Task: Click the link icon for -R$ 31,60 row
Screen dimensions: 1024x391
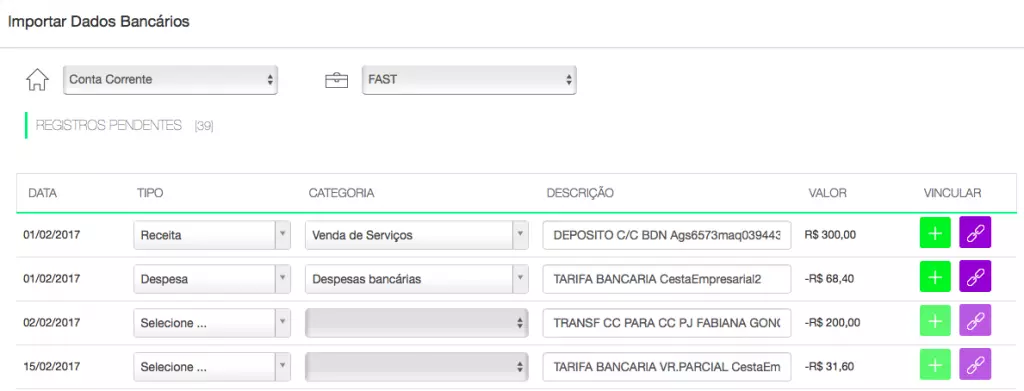Action: tap(975, 364)
